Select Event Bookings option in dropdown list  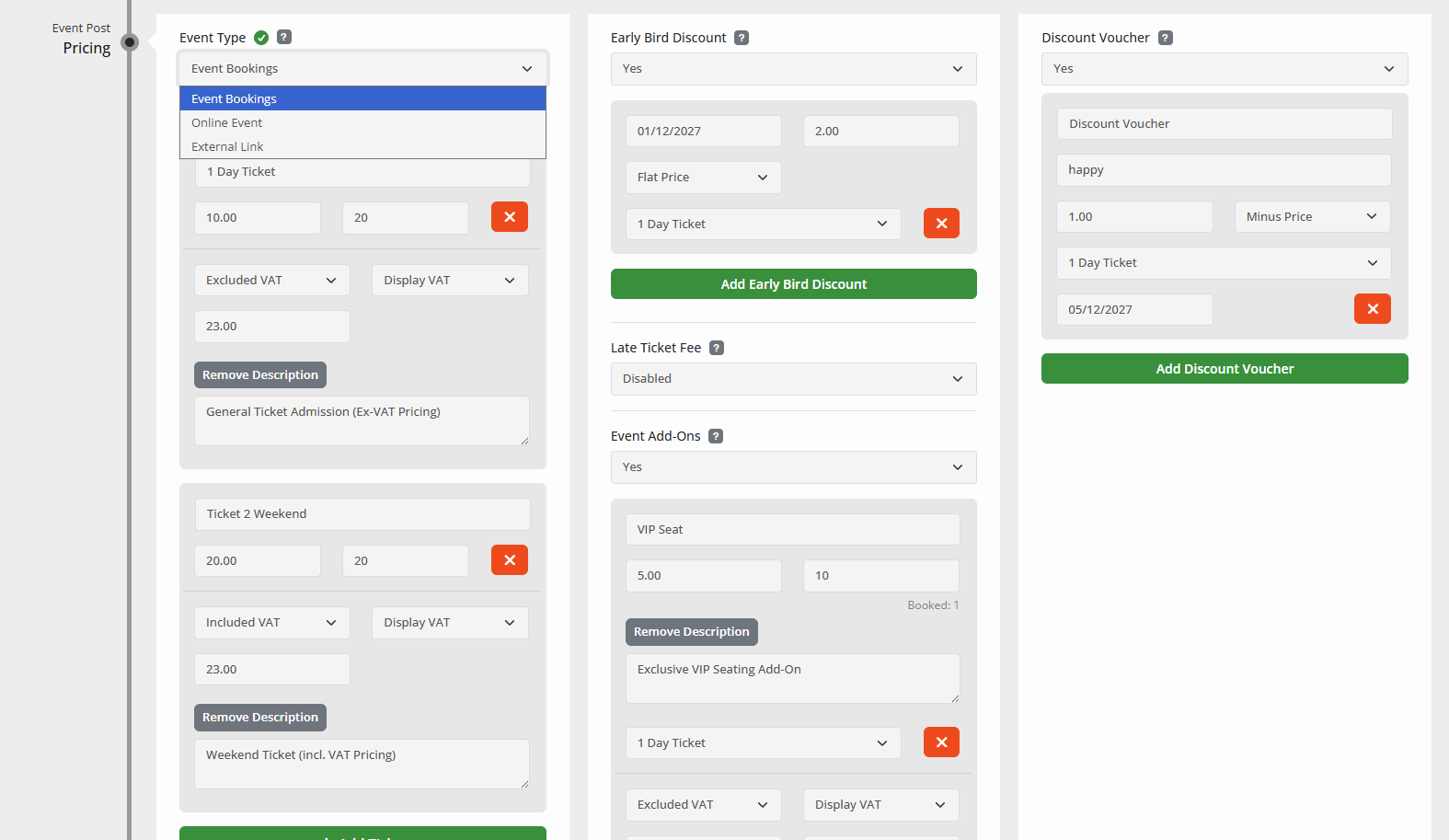[362, 98]
